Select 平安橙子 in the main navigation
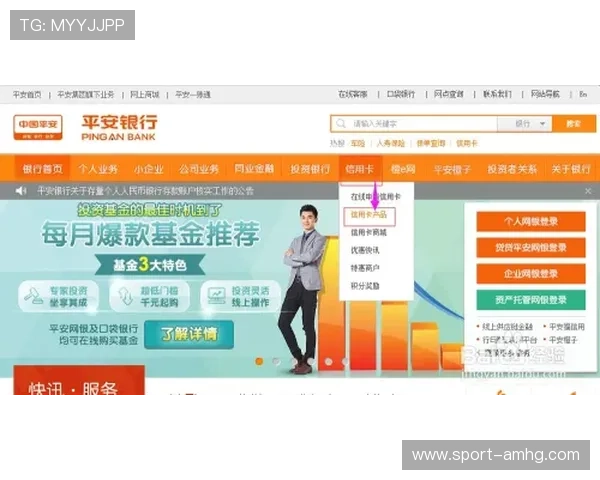This screenshot has width=600, height=480. (x=452, y=169)
